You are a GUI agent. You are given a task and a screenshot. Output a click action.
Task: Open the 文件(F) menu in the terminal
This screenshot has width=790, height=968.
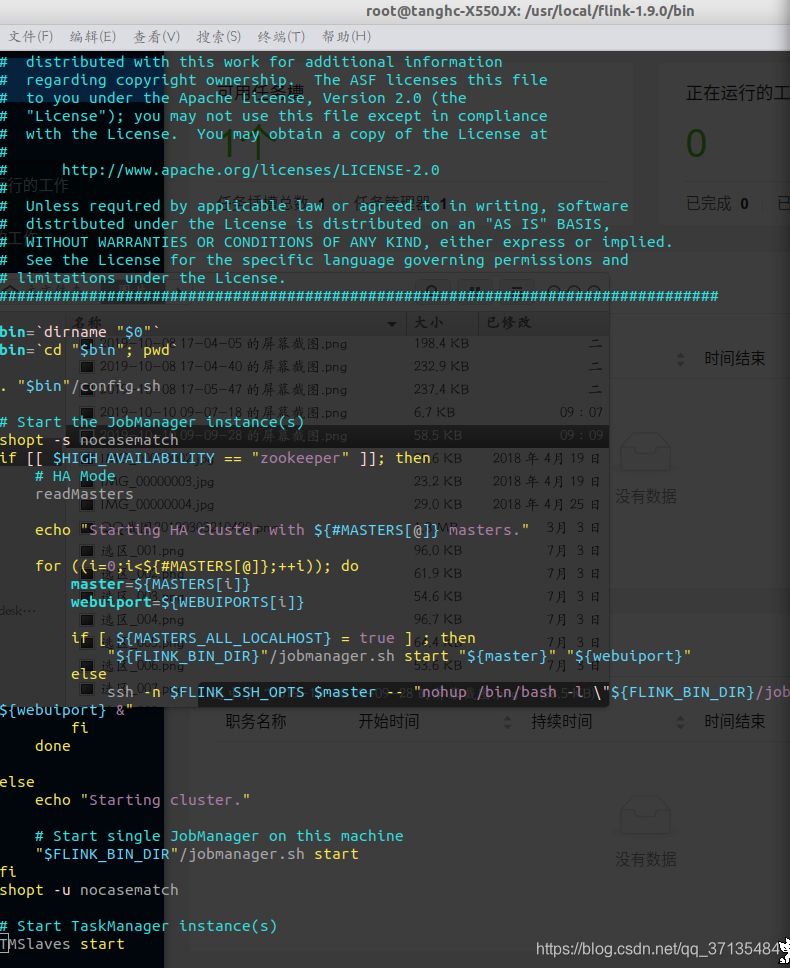click(31, 36)
